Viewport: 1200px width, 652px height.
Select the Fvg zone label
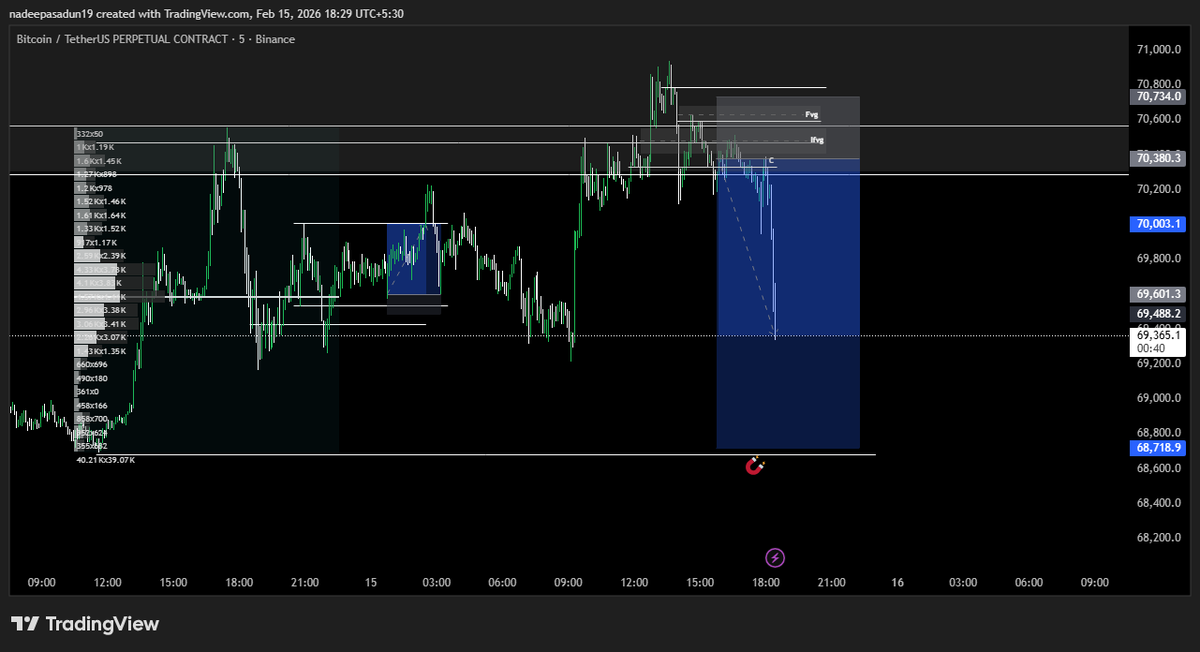811,115
